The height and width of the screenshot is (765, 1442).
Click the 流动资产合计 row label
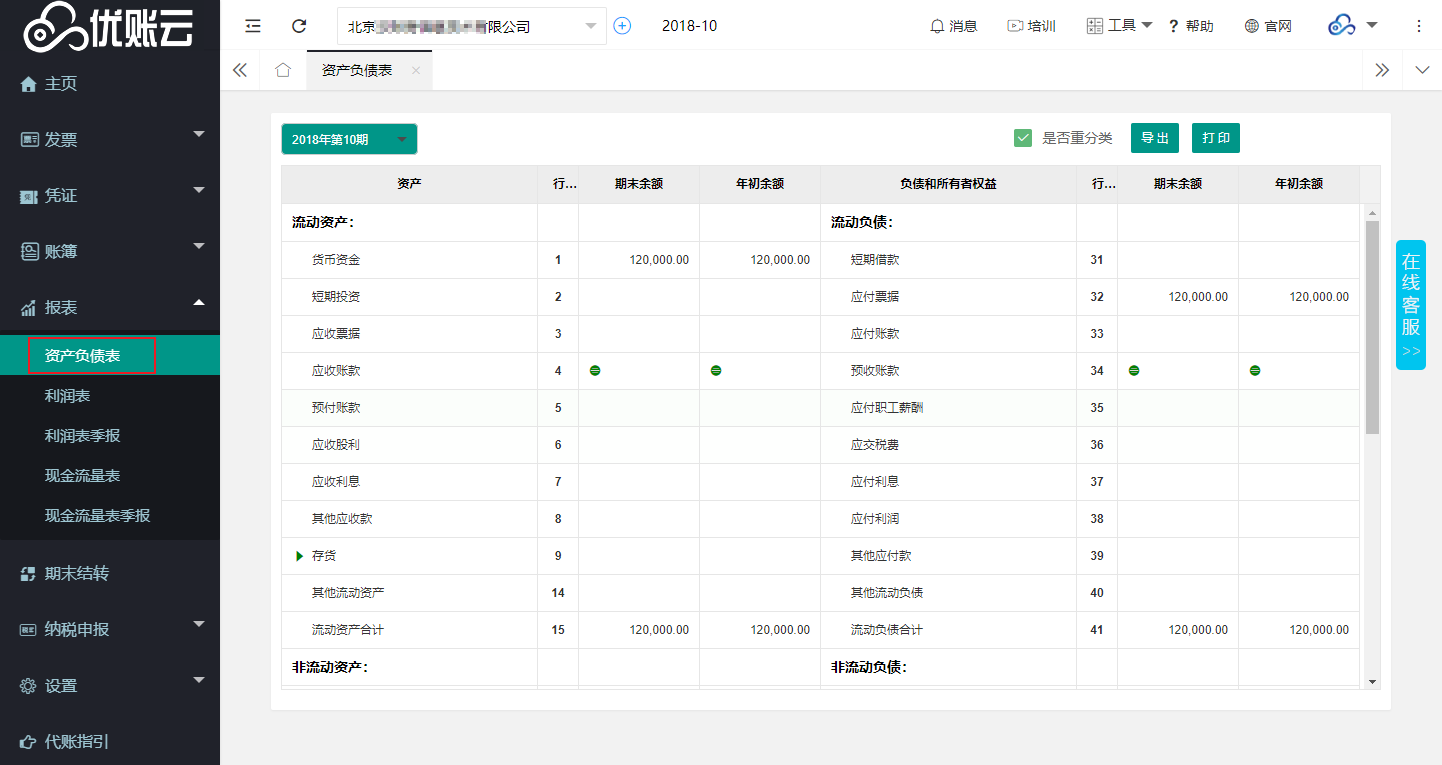click(x=348, y=630)
